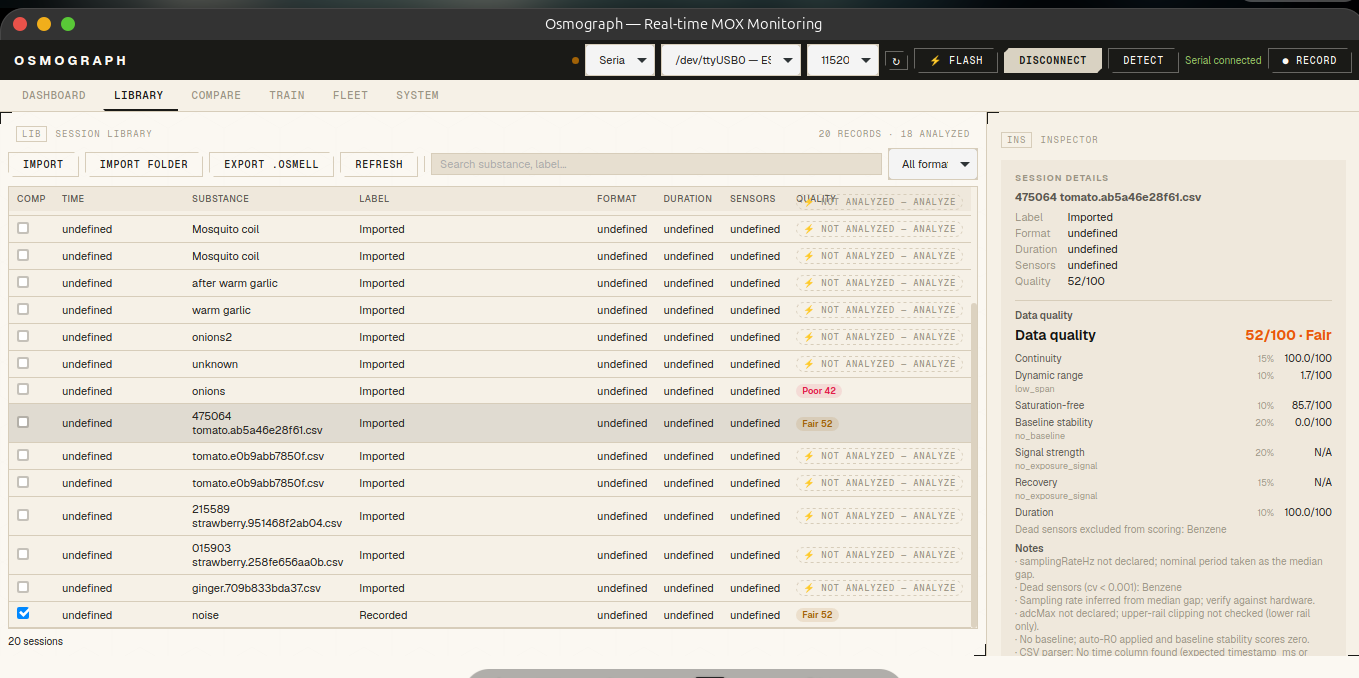Tick compare box for ginger.709b833bda37.csv
Screen dimensions: 1359x678
23,587
